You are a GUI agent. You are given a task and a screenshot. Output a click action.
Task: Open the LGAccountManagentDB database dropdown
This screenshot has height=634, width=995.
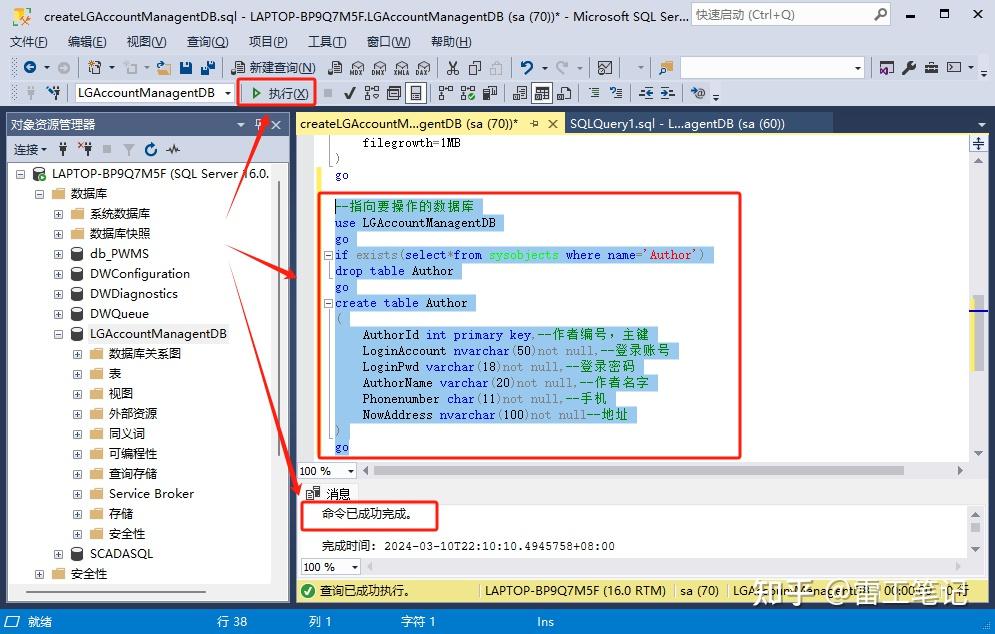[227, 93]
